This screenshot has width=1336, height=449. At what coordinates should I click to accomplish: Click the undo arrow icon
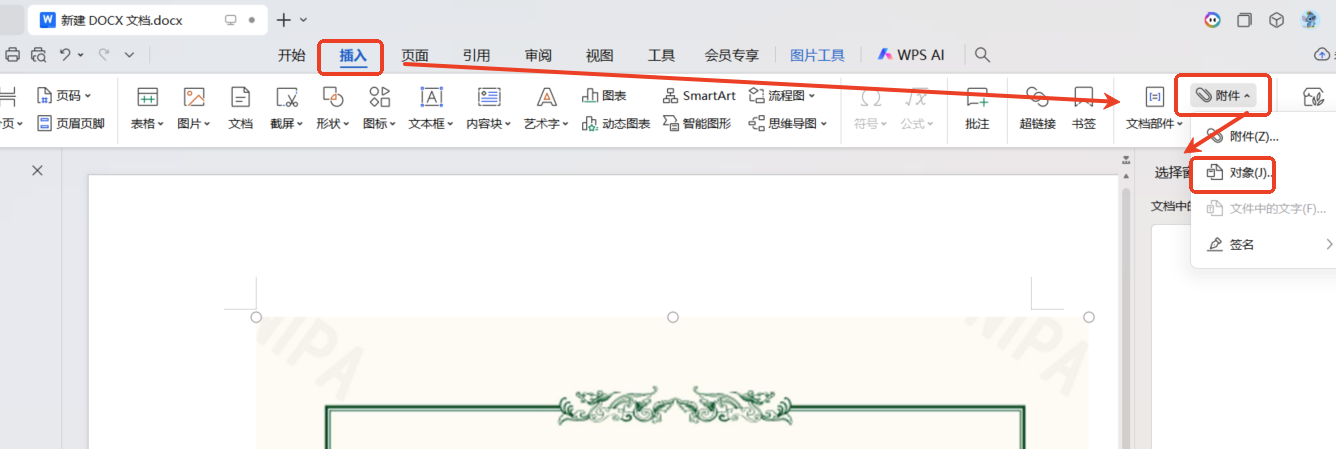coord(65,54)
